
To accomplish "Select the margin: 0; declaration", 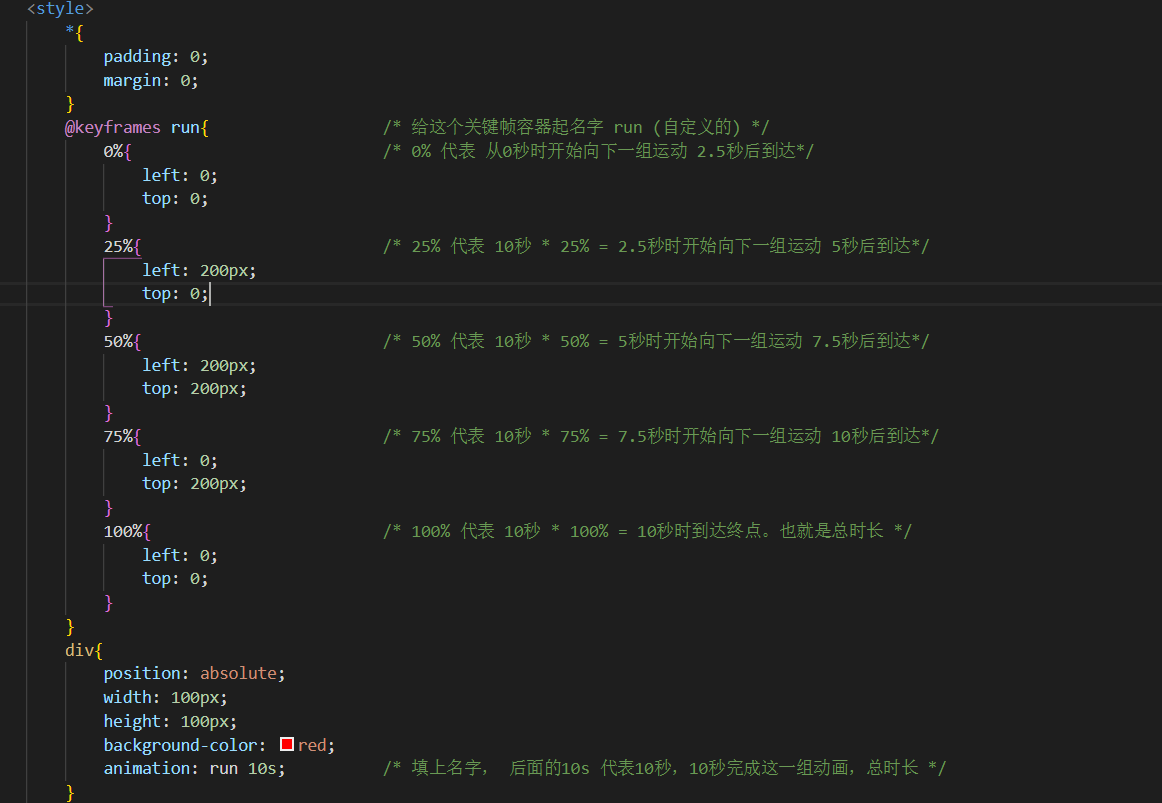I will [150, 80].
